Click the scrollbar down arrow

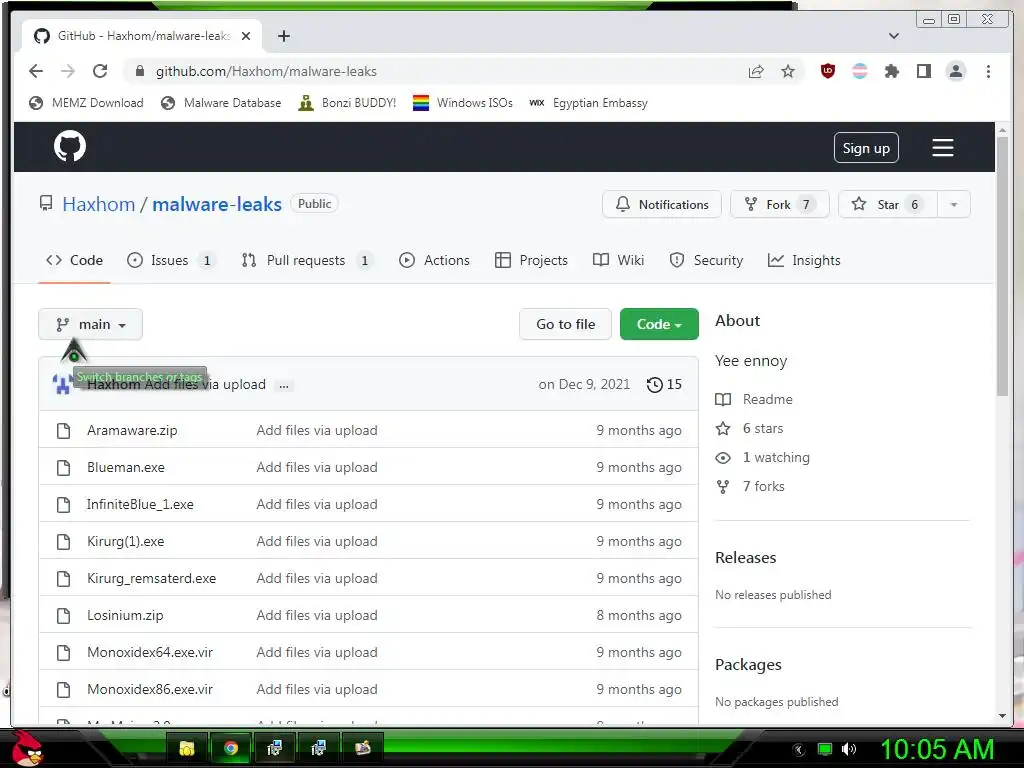coord(1002,716)
